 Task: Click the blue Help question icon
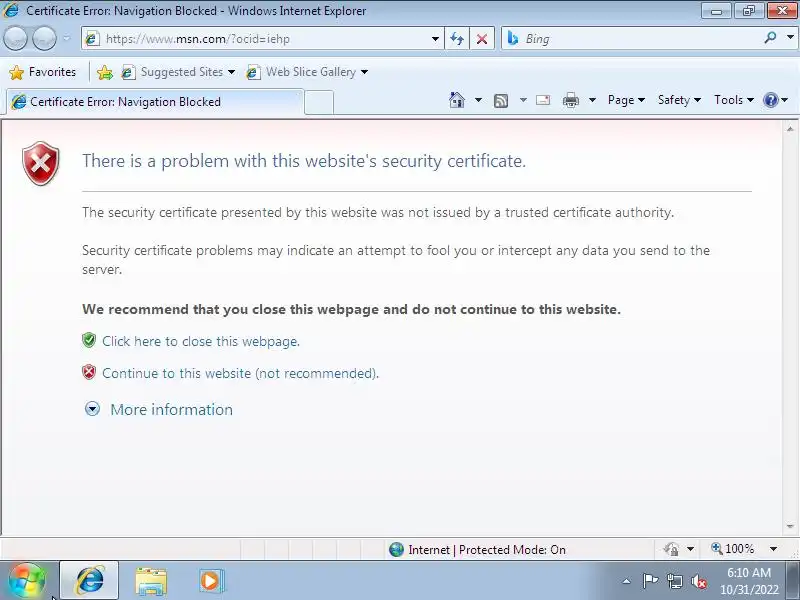tap(770, 100)
